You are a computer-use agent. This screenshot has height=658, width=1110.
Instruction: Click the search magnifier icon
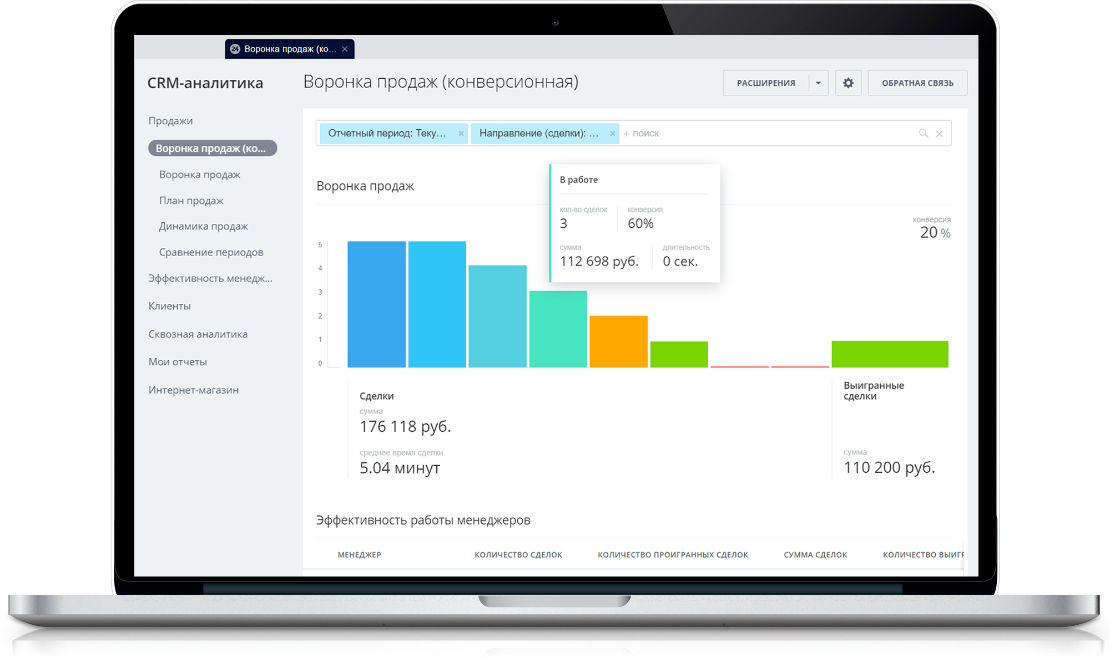923,133
